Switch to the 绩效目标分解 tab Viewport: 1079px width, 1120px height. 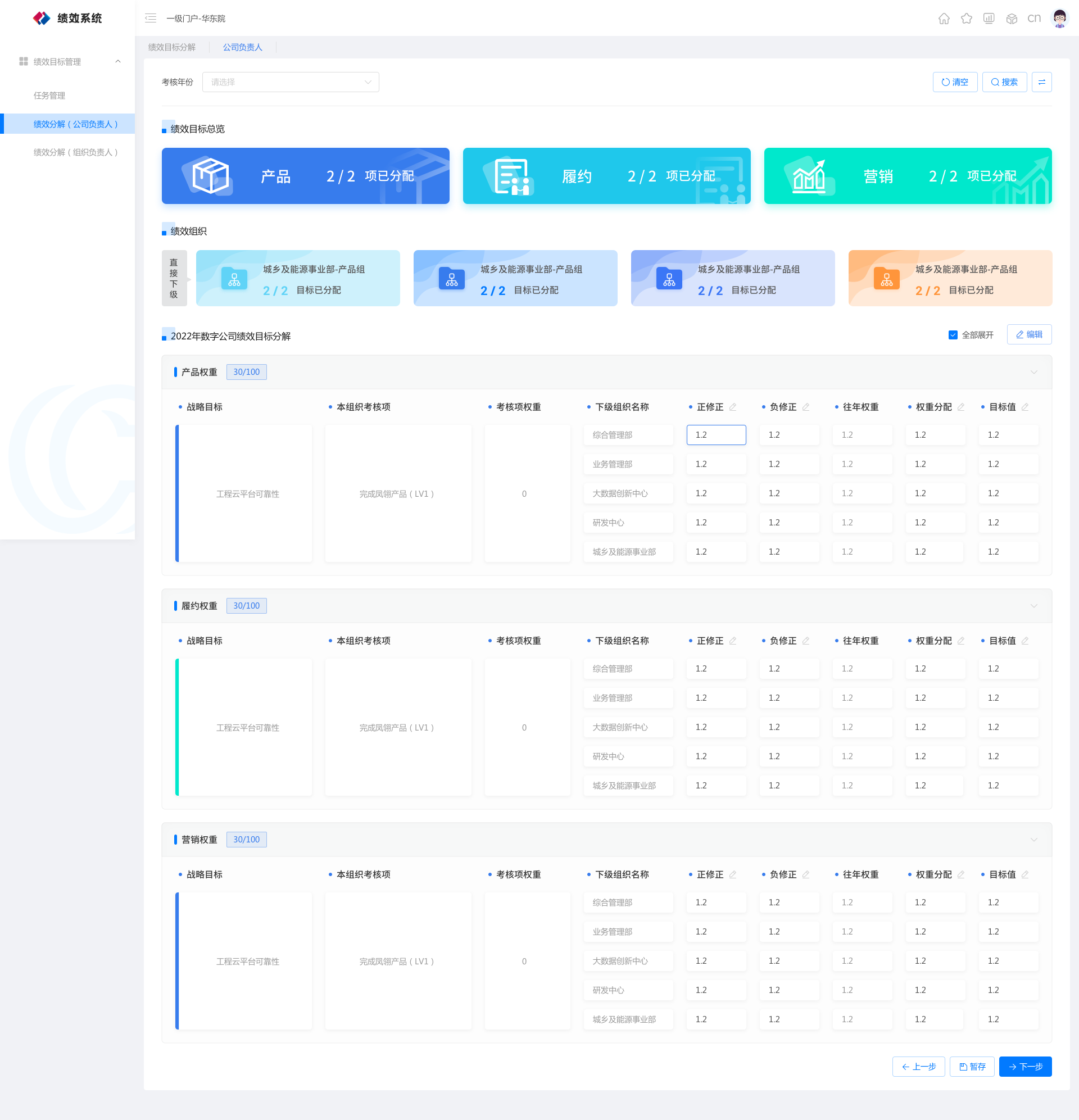tap(172, 47)
